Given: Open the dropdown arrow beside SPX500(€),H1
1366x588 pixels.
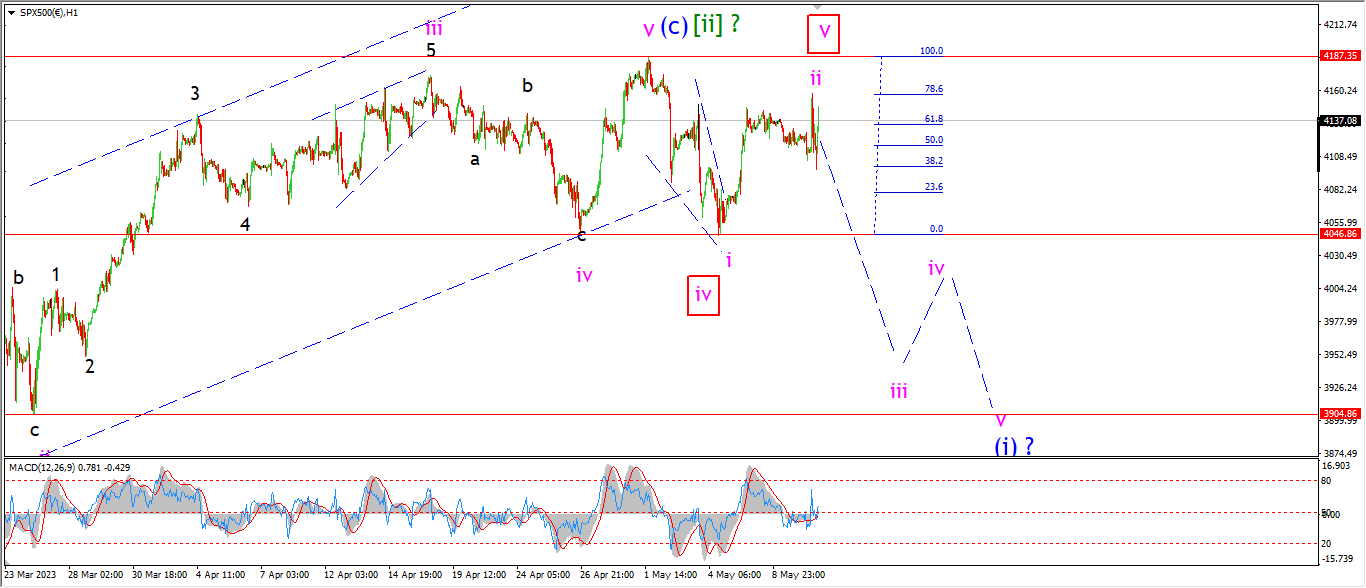Looking at the screenshot, I should (10, 12).
